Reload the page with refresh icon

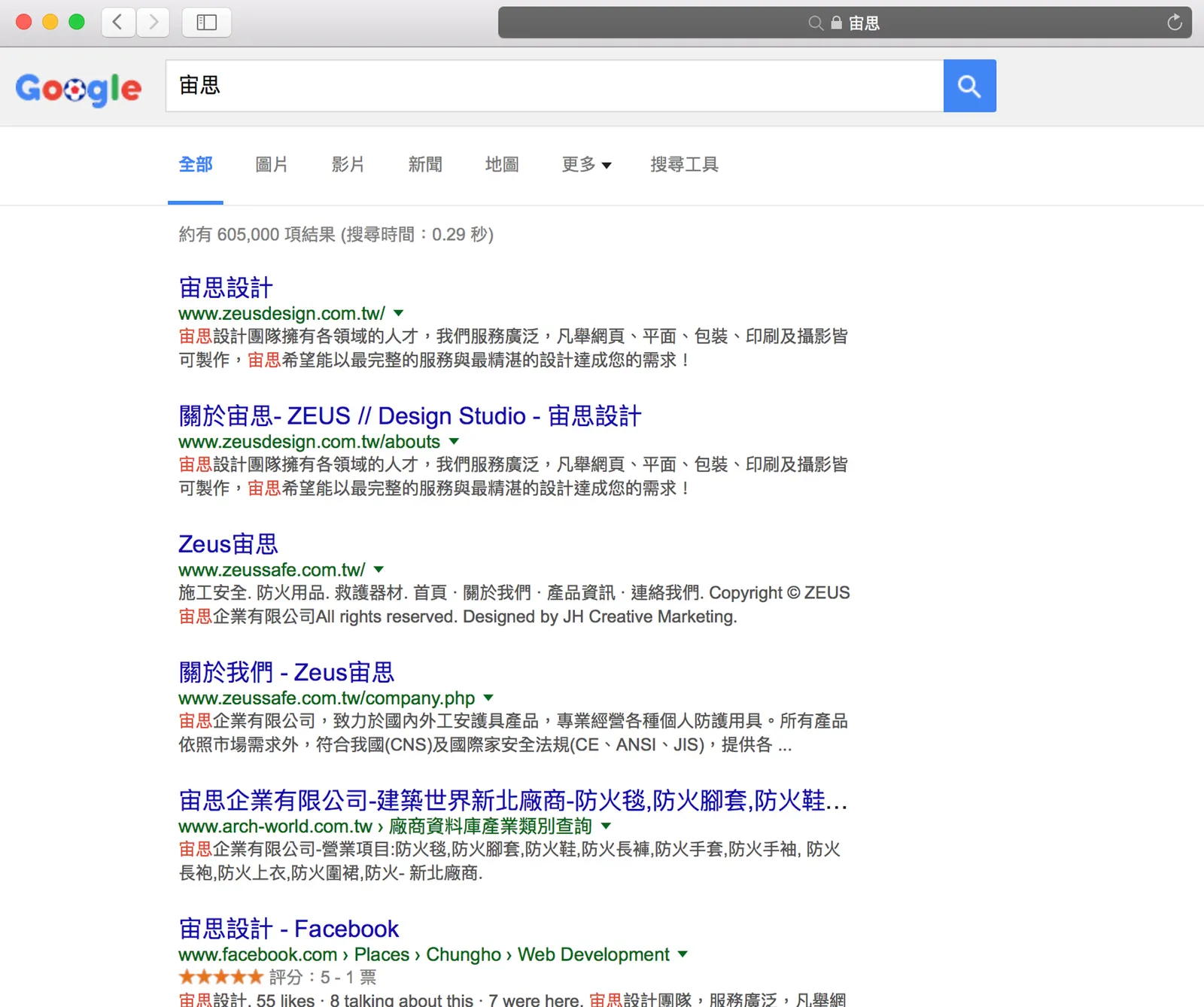click(x=1175, y=23)
